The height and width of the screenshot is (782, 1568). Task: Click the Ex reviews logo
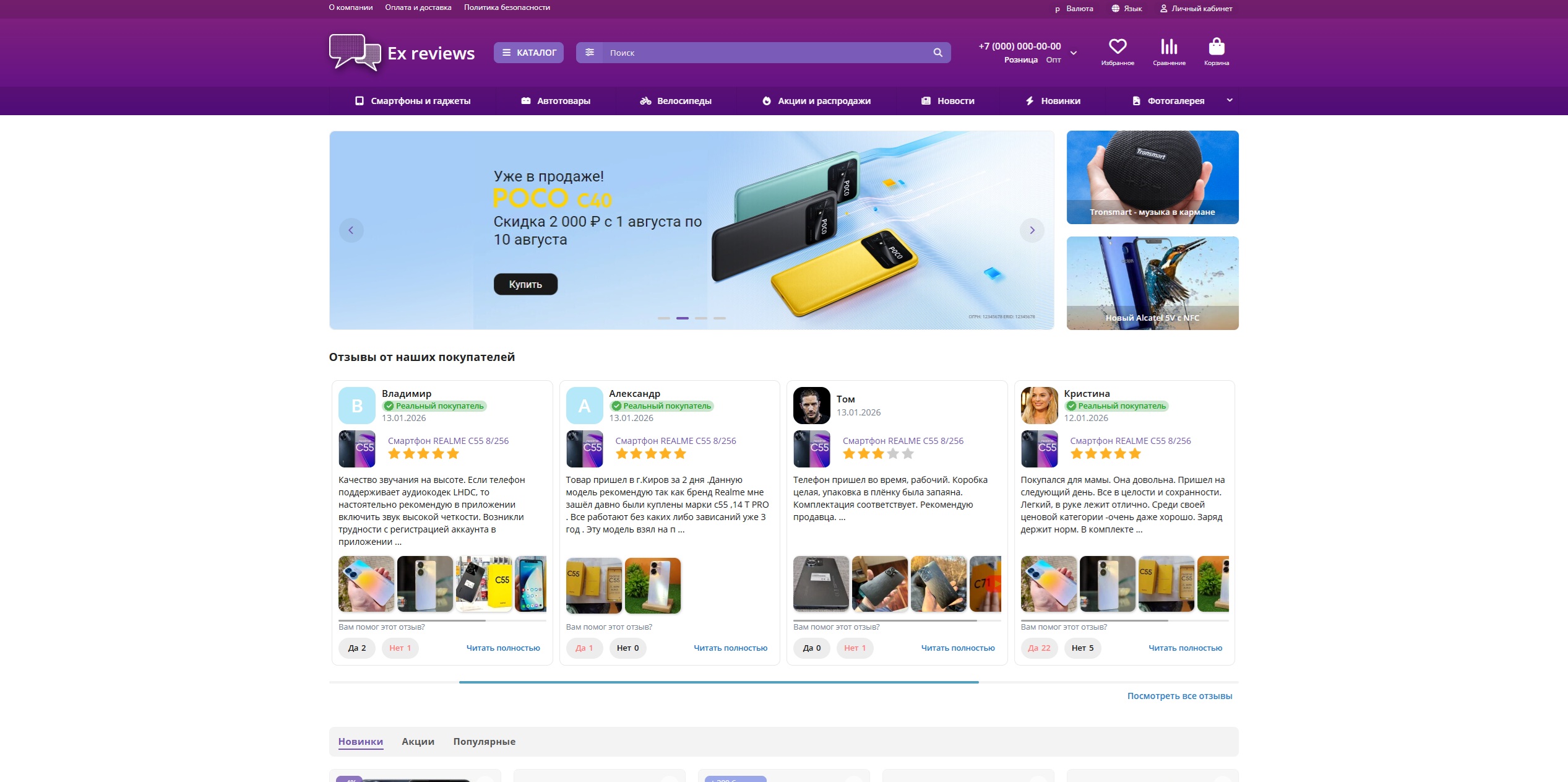pos(402,53)
